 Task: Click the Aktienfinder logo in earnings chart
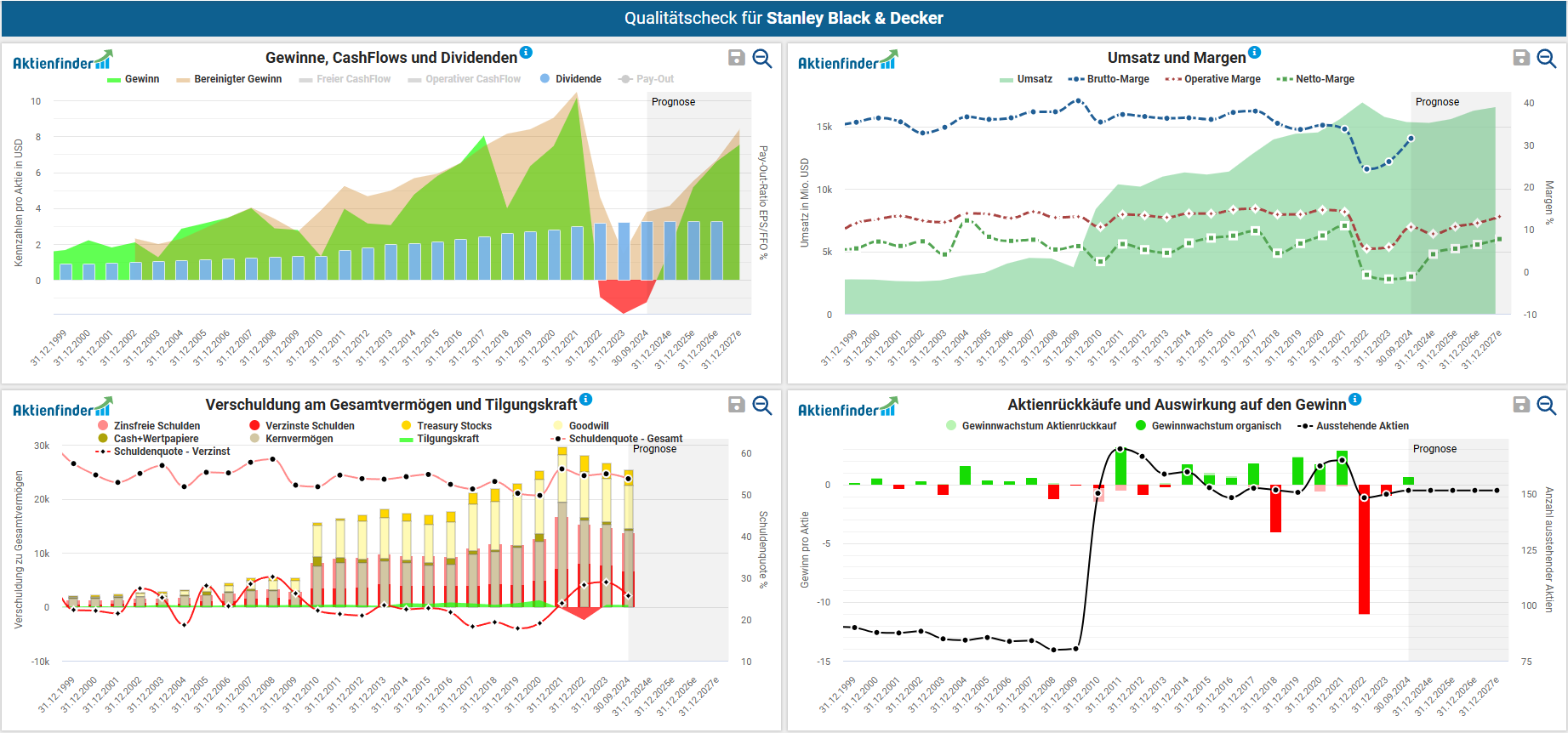pos(62,61)
